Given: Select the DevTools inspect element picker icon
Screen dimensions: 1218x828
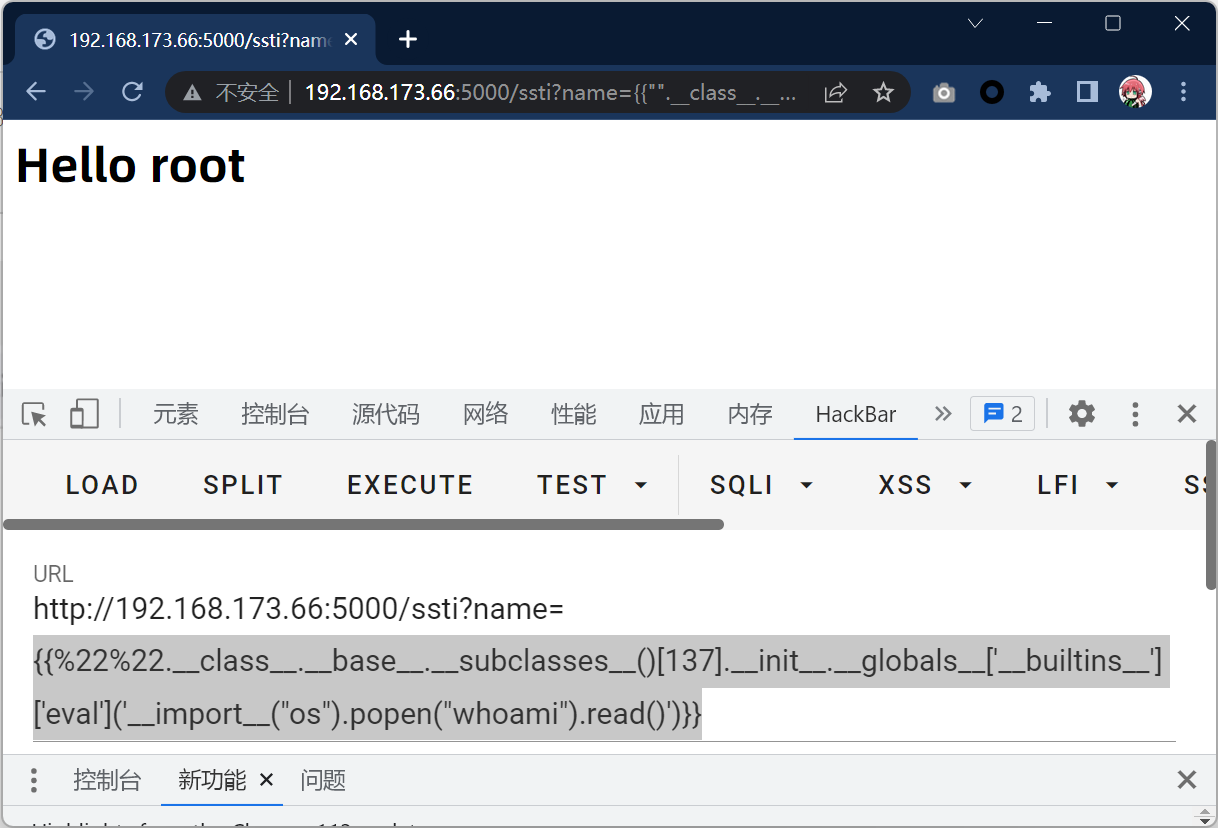Looking at the screenshot, I should click(x=35, y=414).
